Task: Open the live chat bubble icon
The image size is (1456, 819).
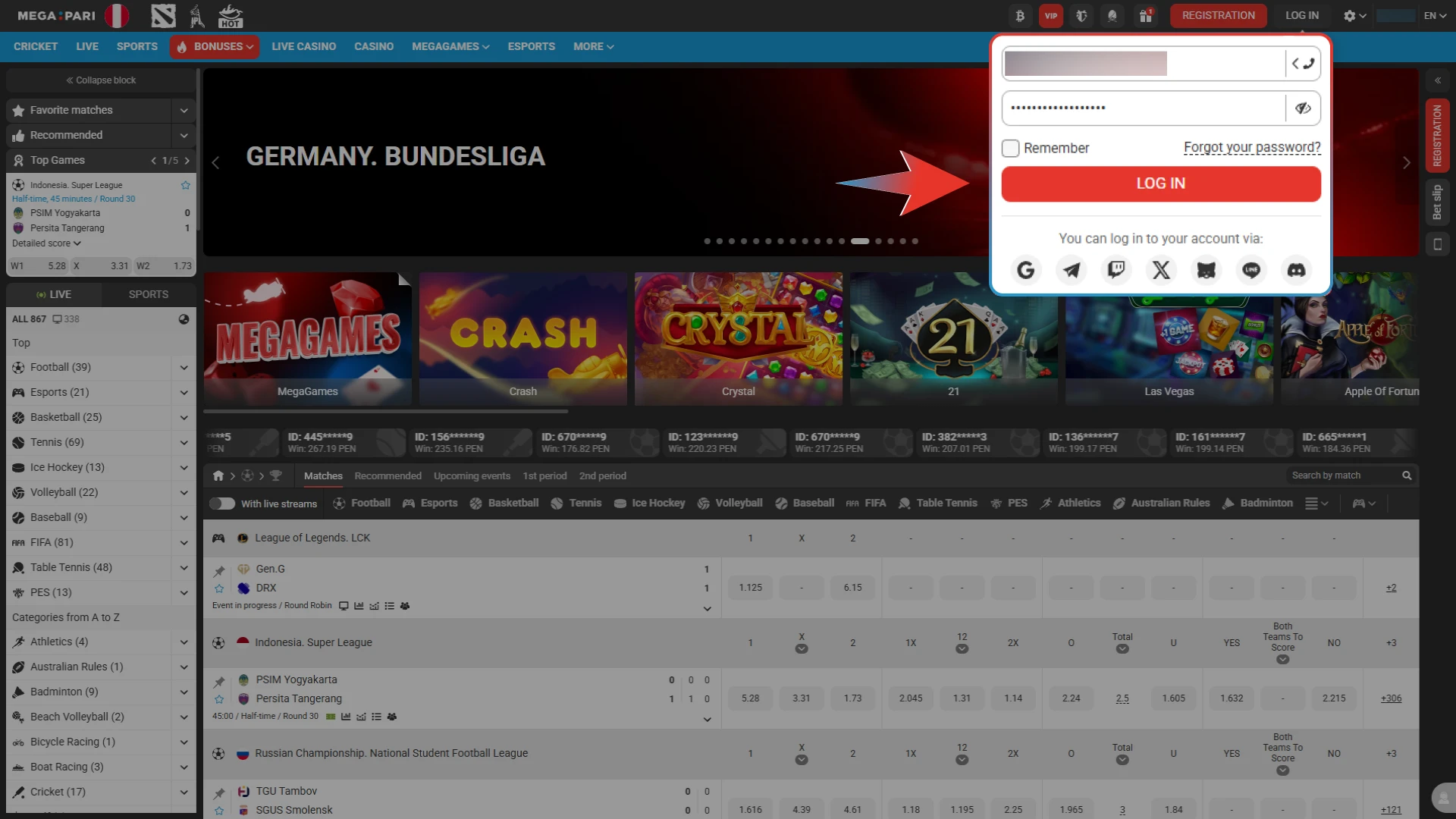Action: point(1443,798)
